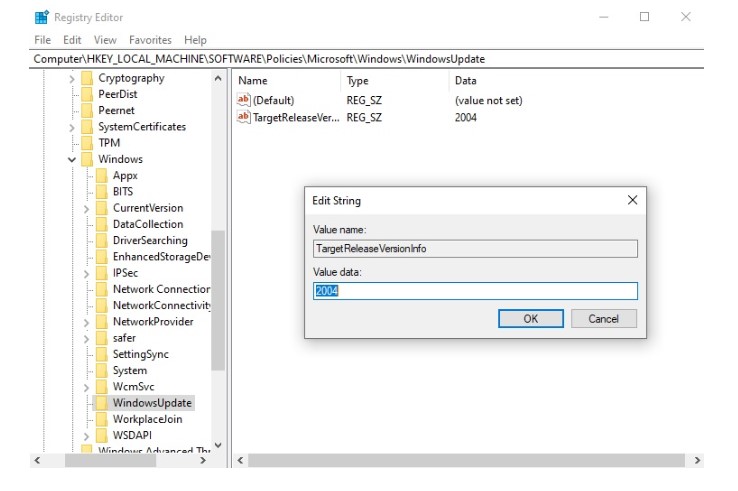This screenshot has height=491, width=738.
Task: Click the values pane scroll left arrow
Action: pos(240,460)
